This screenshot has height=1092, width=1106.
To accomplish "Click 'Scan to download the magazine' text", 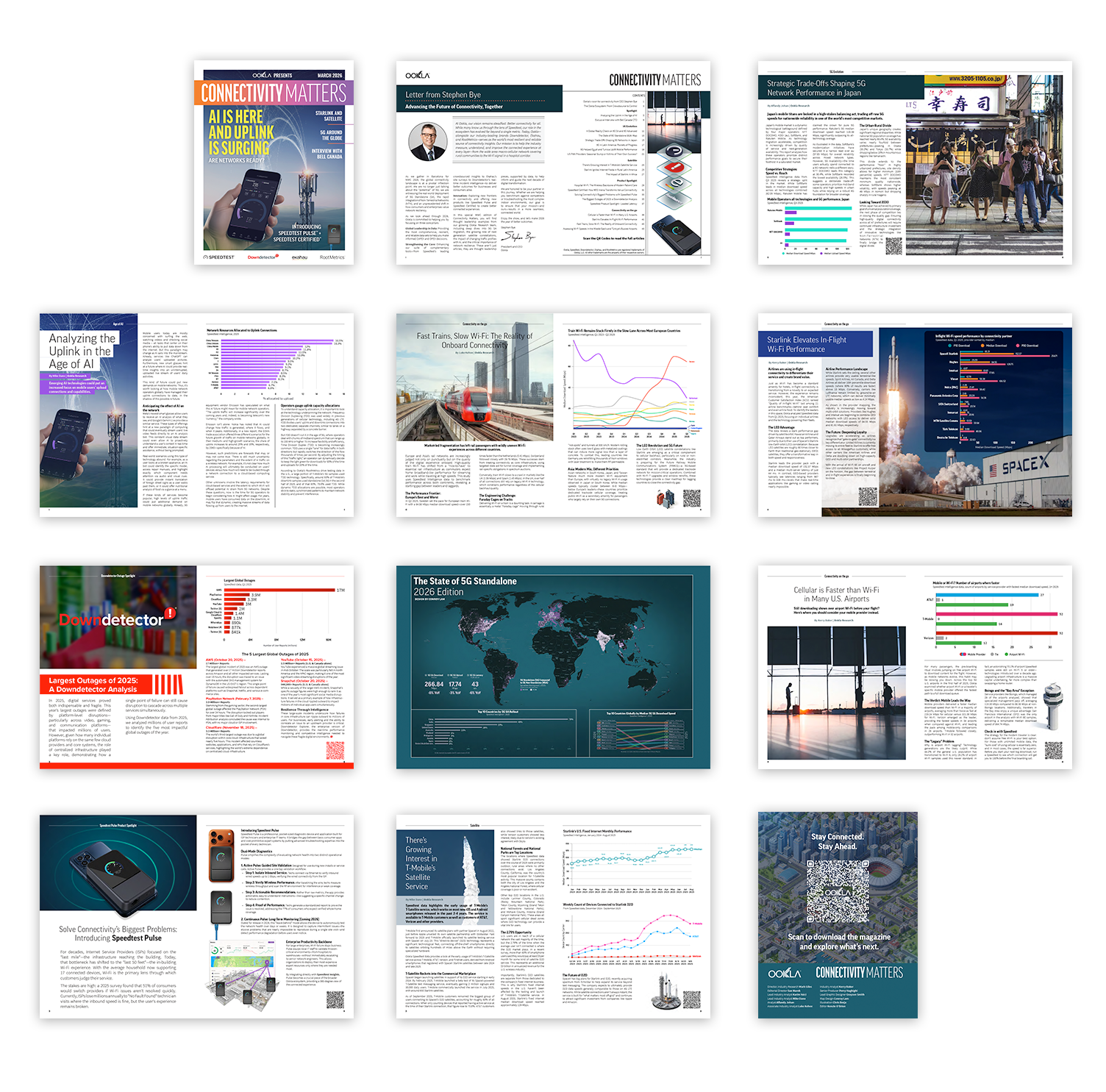I will click(839, 937).
